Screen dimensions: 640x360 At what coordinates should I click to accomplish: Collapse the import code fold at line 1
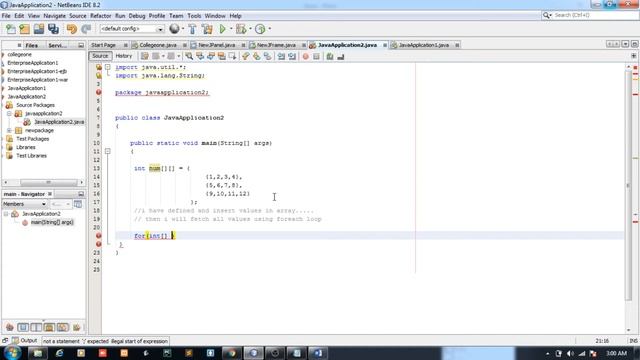click(107, 67)
